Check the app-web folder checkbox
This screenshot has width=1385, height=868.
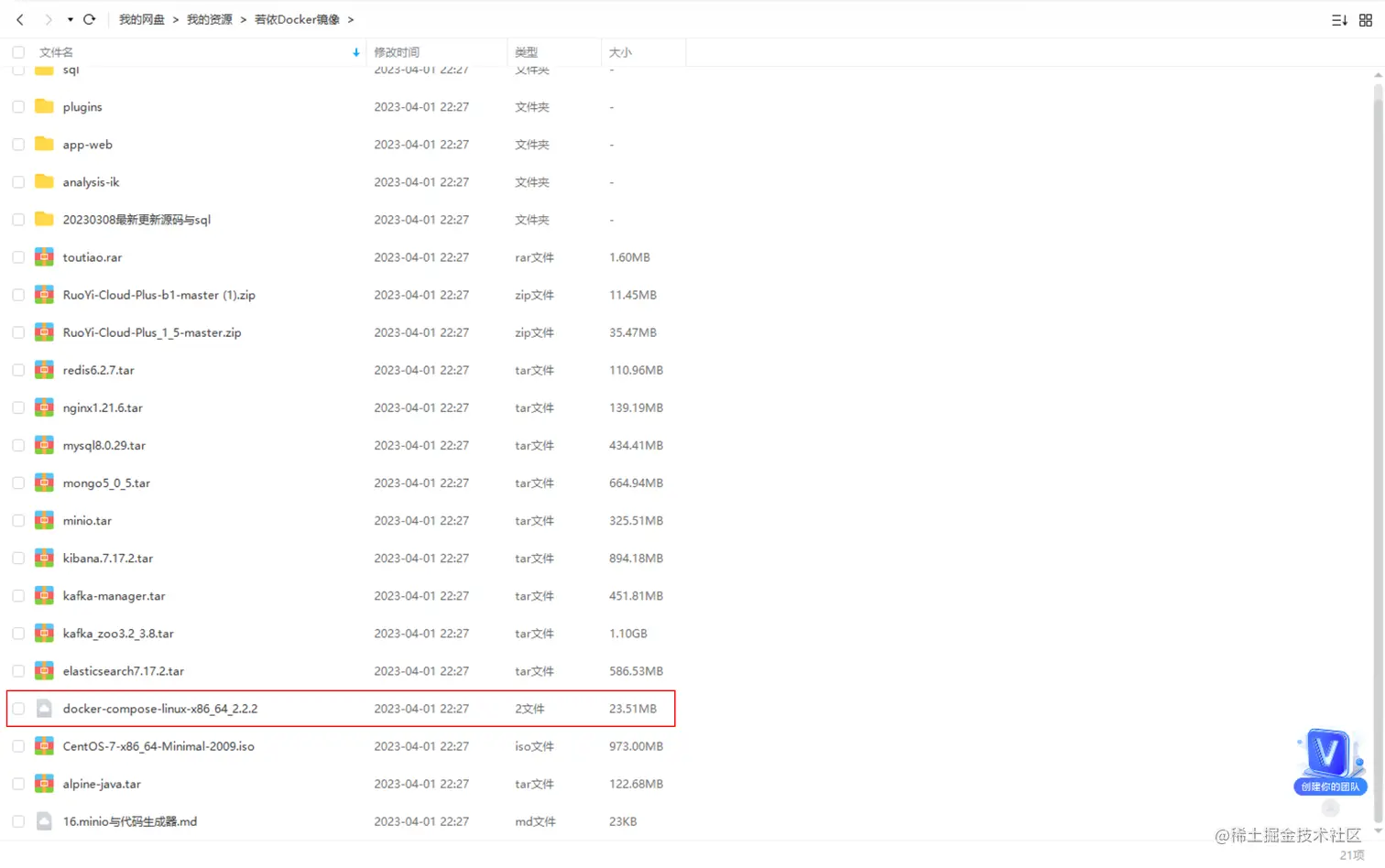point(18,145)
